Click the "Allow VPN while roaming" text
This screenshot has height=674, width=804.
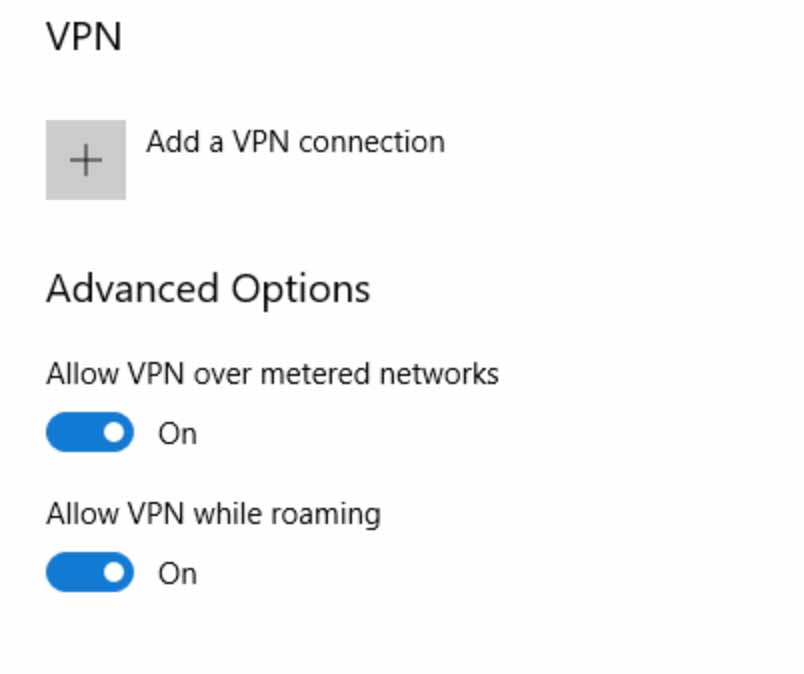[213, 514]
